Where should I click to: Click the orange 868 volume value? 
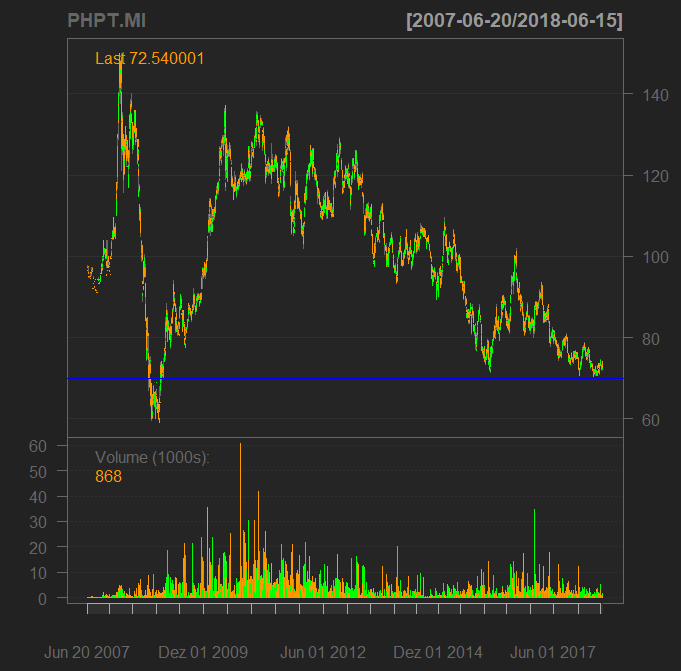pos(108,477)
